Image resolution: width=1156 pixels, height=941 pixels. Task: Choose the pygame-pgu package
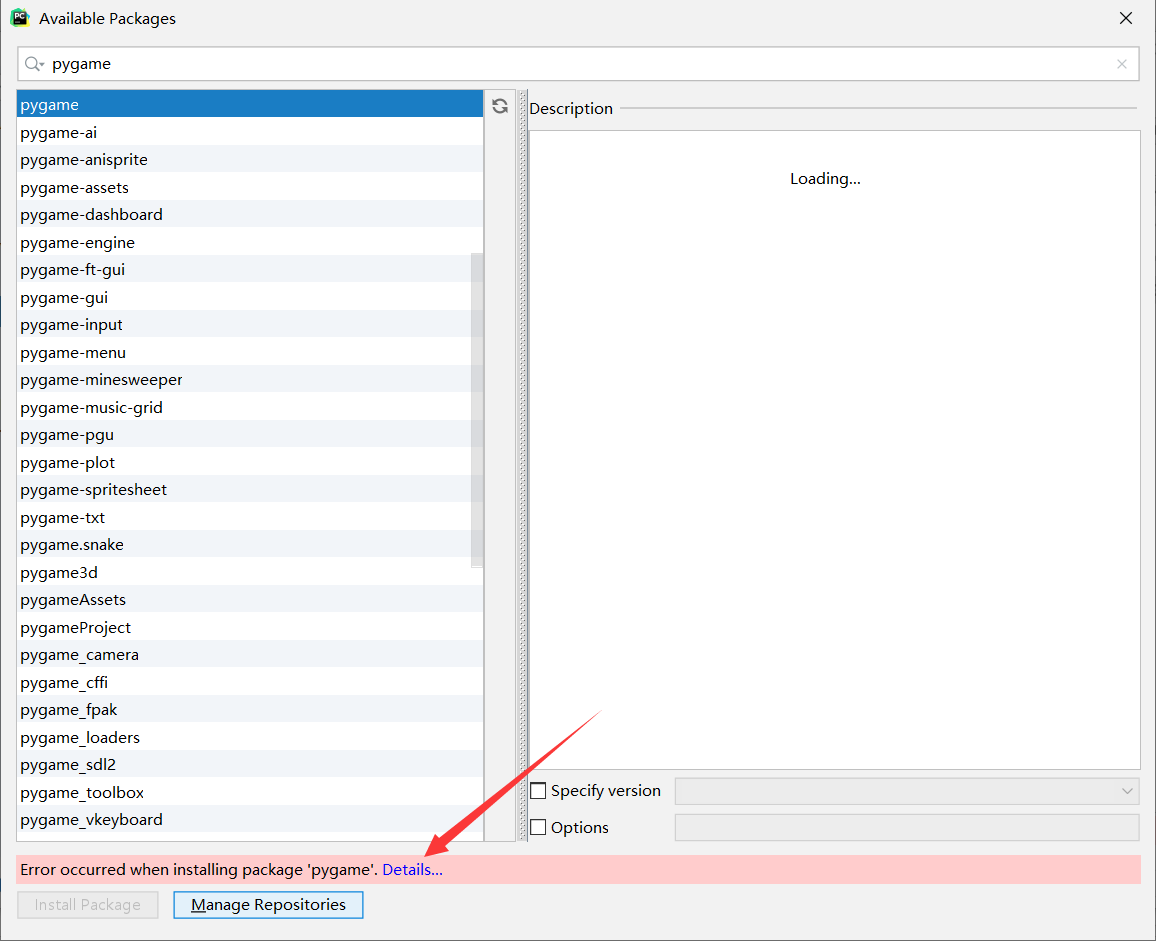(250, 435)
